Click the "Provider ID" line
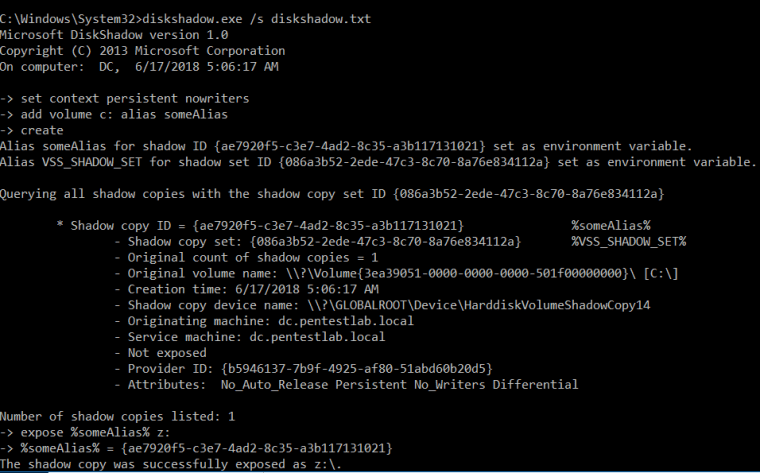This screenshot has height=473, width=760. coord(310,368)
